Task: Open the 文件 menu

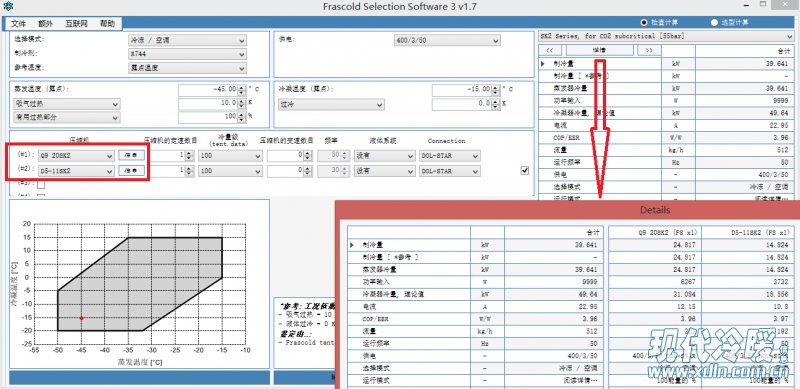Action: (18, 23)
